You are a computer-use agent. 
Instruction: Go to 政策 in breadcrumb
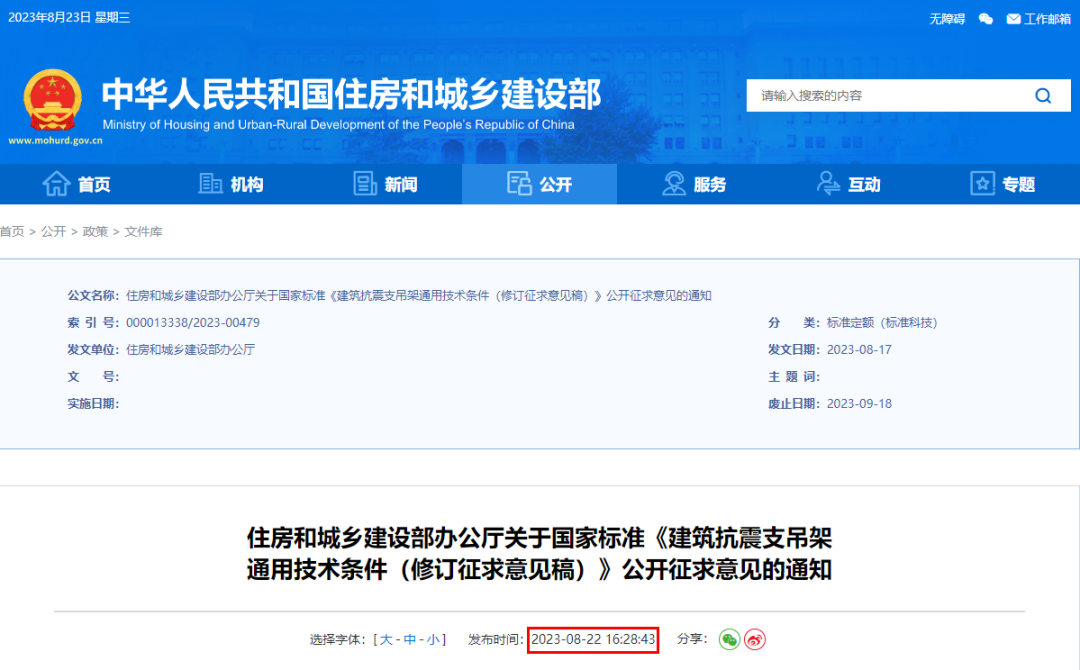tap(95, 231)
